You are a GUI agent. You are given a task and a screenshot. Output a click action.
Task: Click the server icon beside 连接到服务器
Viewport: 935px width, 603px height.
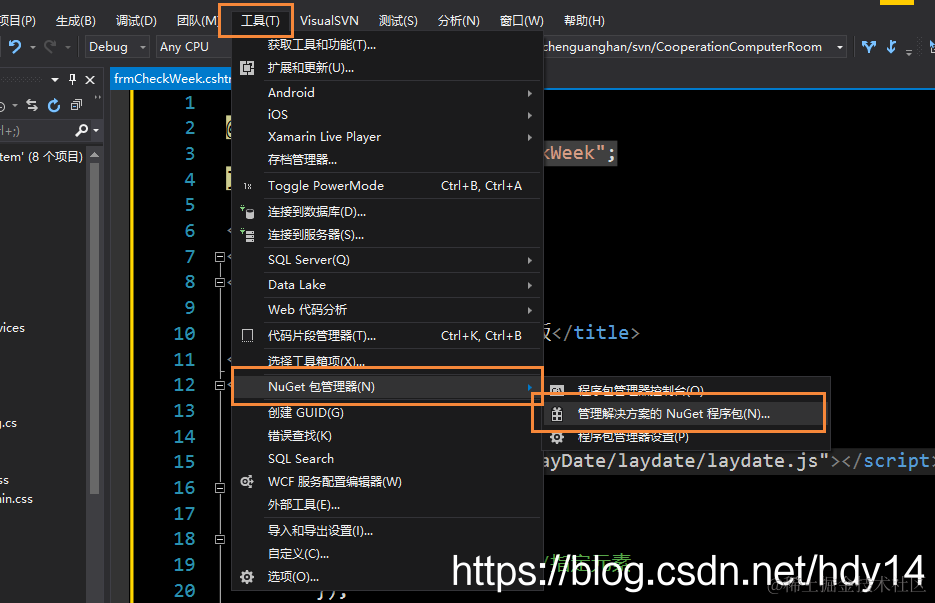pyautogui.click(x=247, y=235)
